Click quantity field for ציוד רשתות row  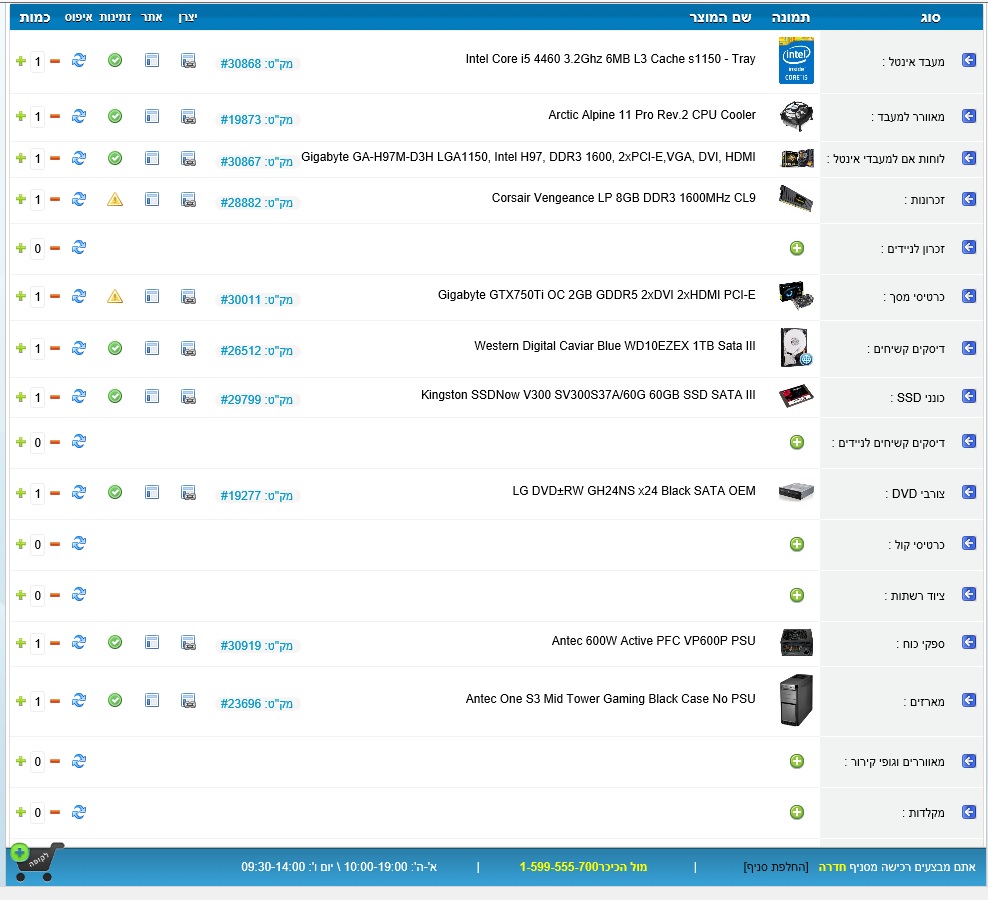tap(38, 596)
